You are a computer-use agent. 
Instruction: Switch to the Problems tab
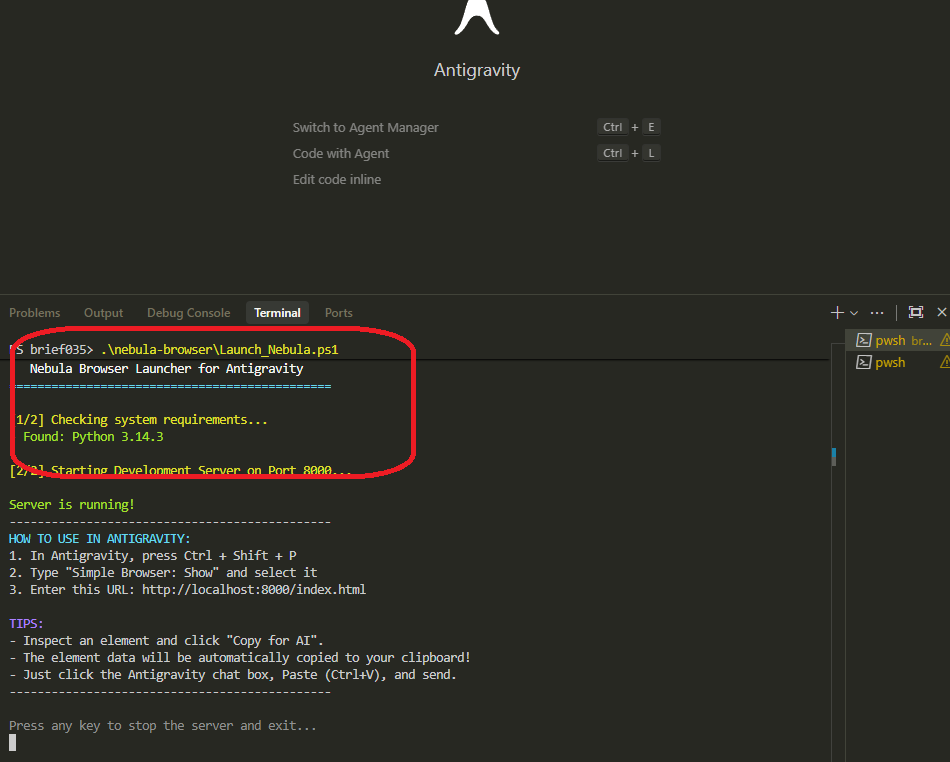[x=35, y=313]
